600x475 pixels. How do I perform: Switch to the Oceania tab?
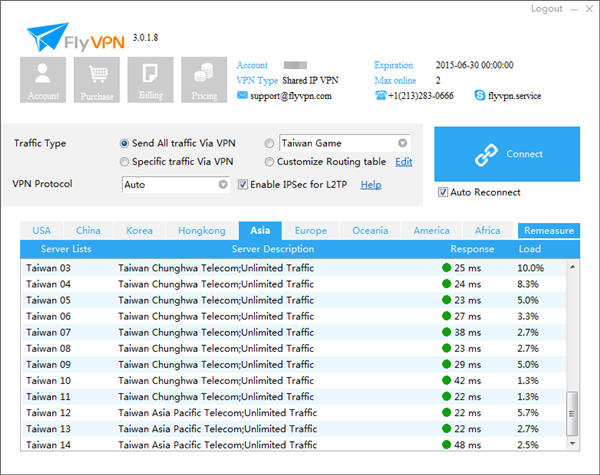point(370,230)
